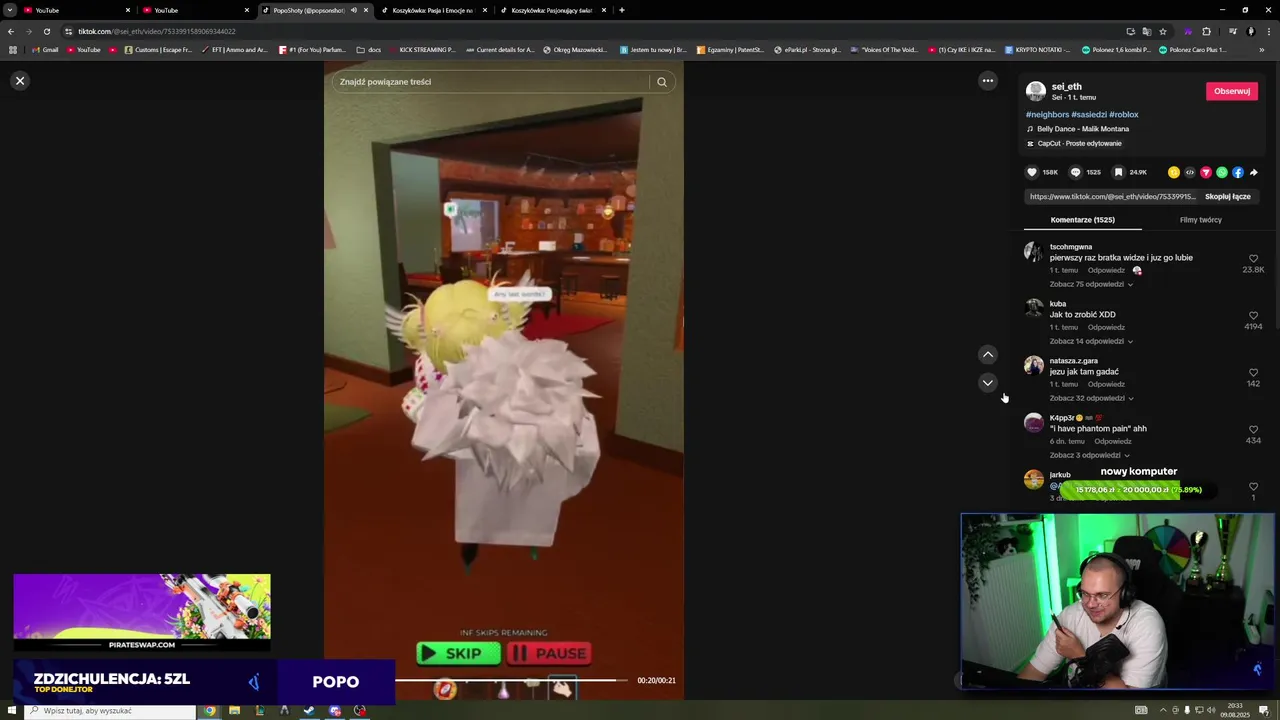Click the Znajdź powiązane treści search field

(x=490, y=82)
